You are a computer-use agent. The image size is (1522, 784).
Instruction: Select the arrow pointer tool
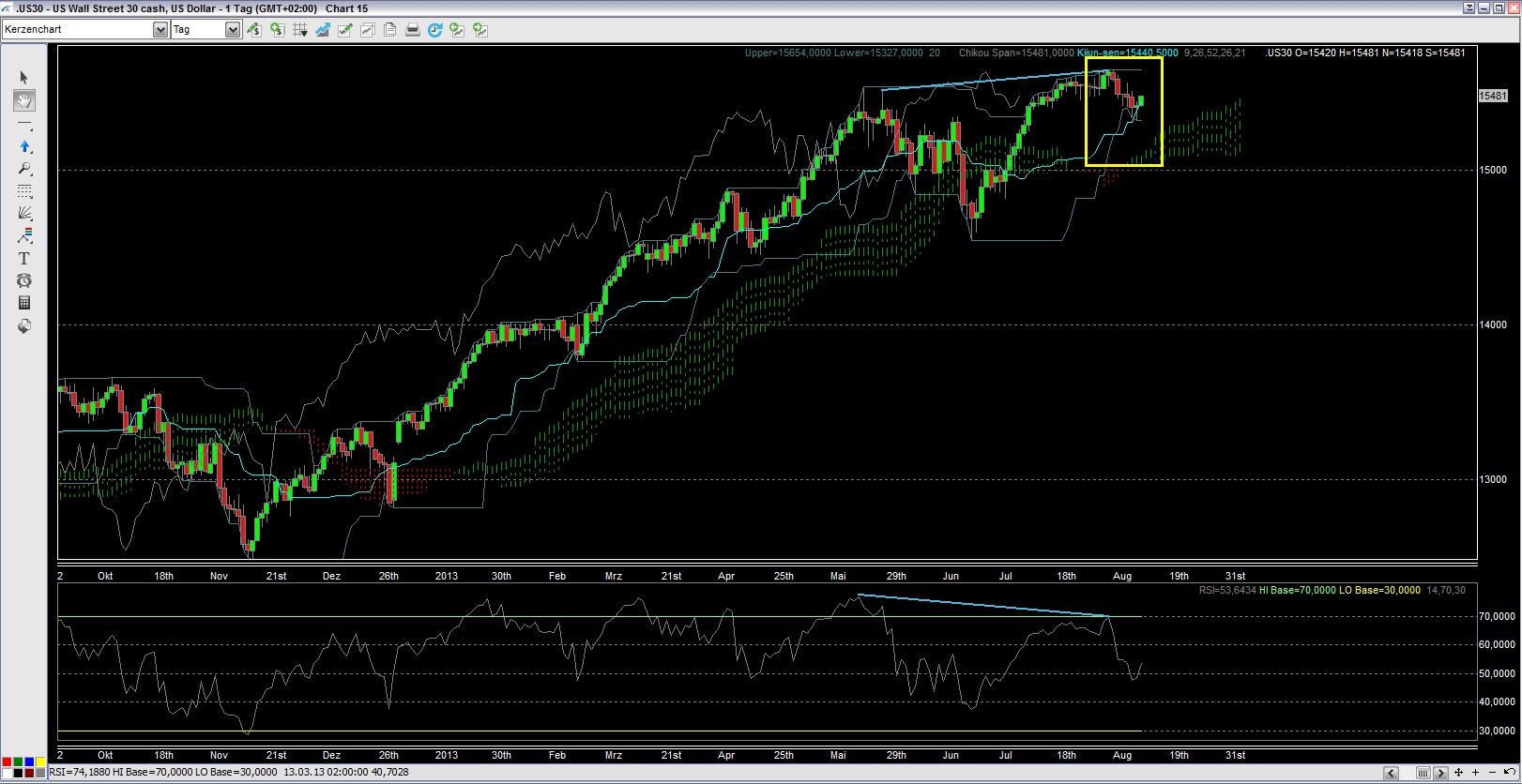click(x=24, y=78)
